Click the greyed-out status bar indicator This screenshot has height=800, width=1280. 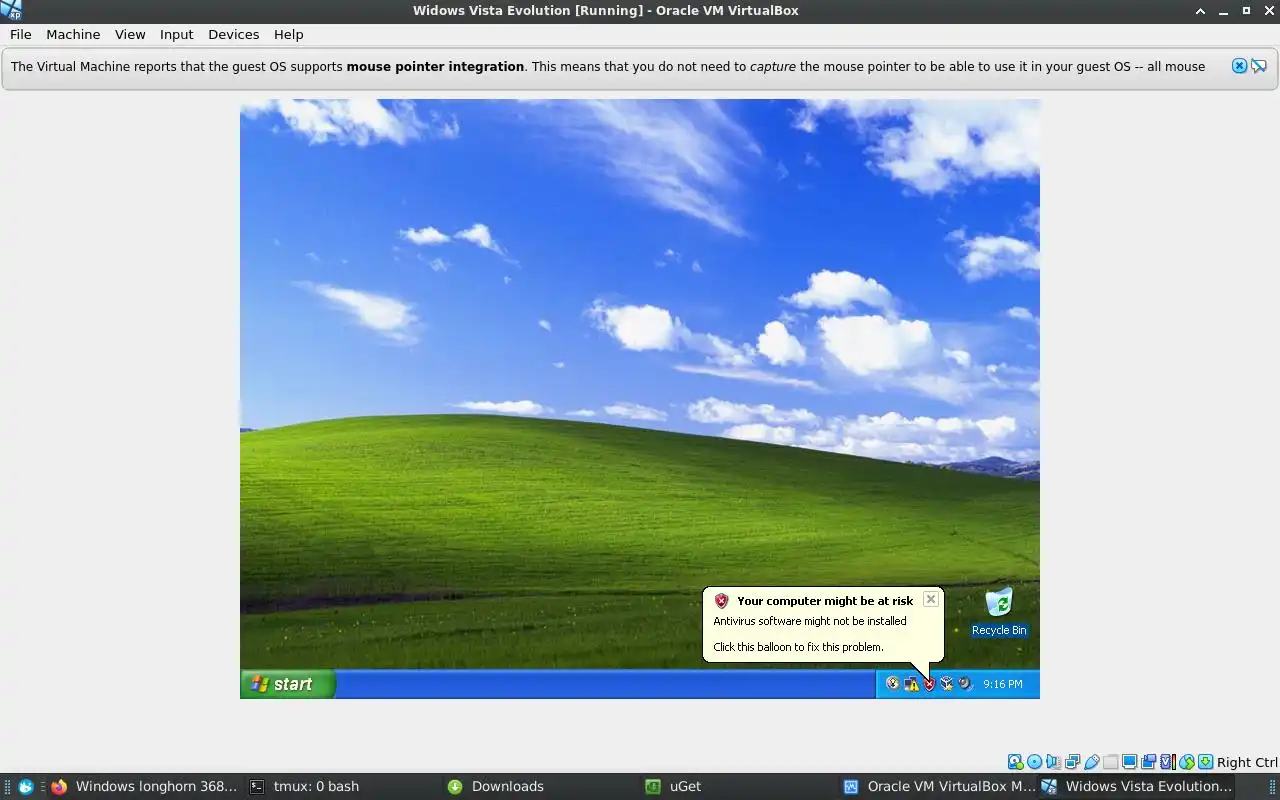(1110, 762)
